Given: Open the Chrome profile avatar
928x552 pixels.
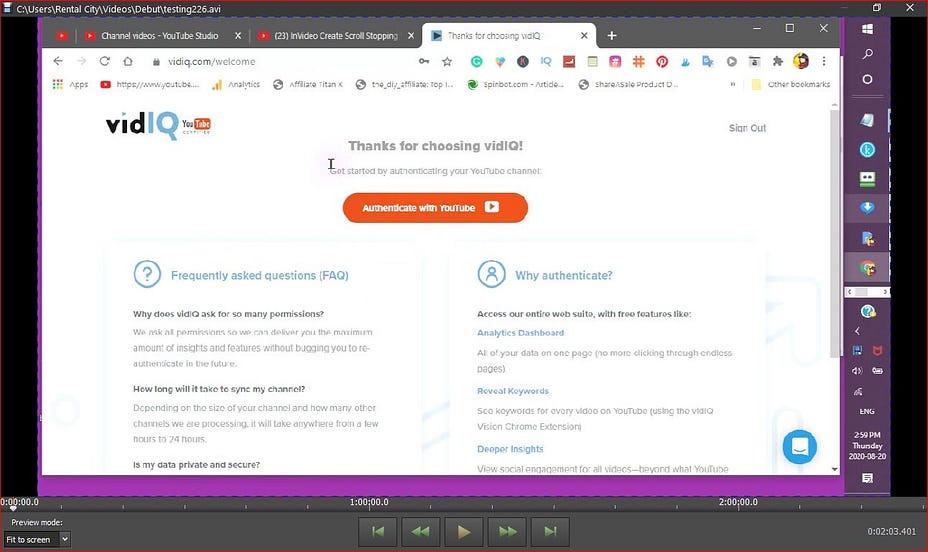Looking at the screenshot, I should 801,61.
